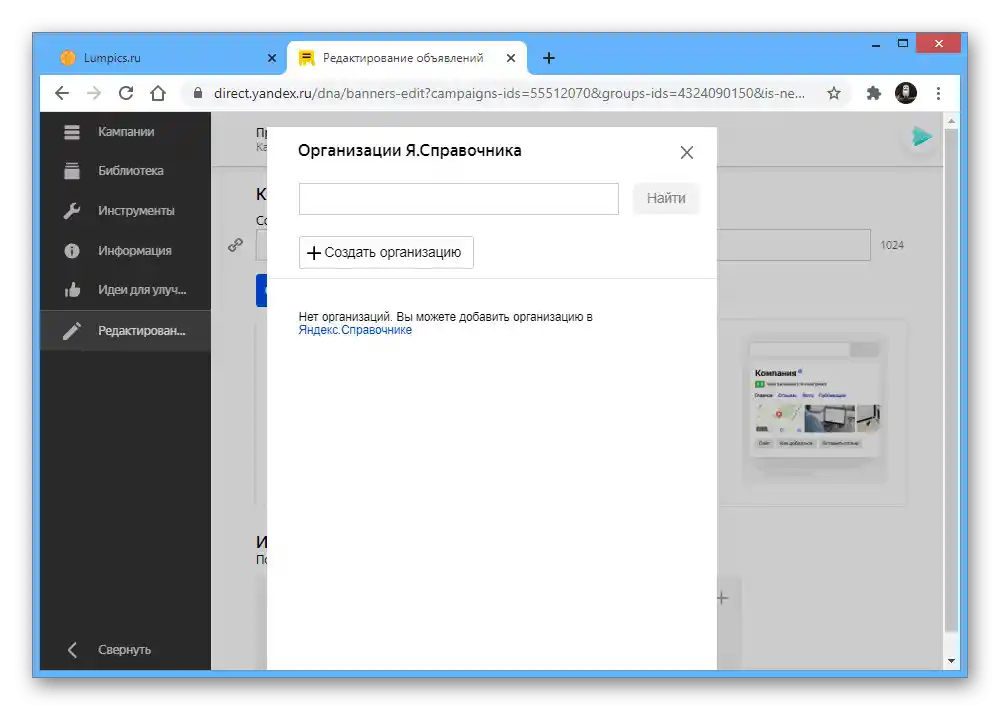Open the Chrome three-dot menu
Image resolution: width=1000 pixels, height=710 pixels.
pos(938,93)
